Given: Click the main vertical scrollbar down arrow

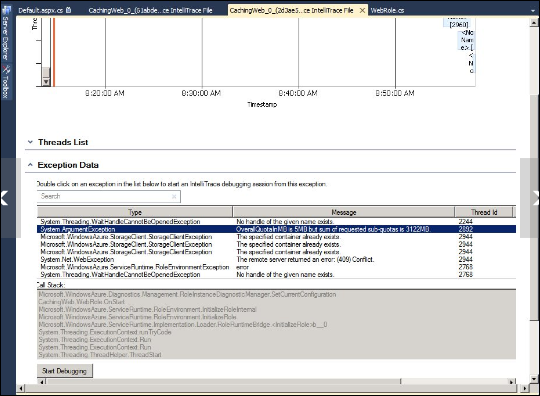Looking at the screenshot, I should click(x=534, y=379).
